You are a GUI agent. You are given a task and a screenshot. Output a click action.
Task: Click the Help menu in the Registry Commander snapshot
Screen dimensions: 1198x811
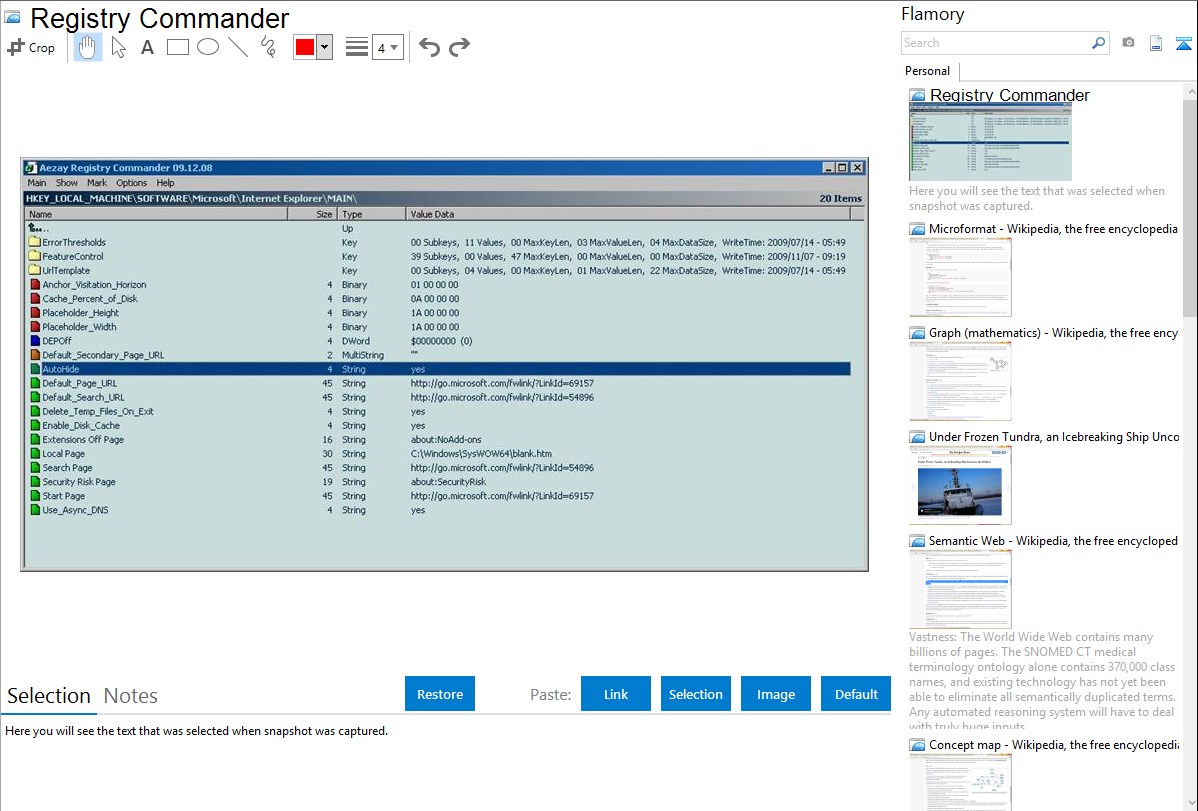point(165,183)
